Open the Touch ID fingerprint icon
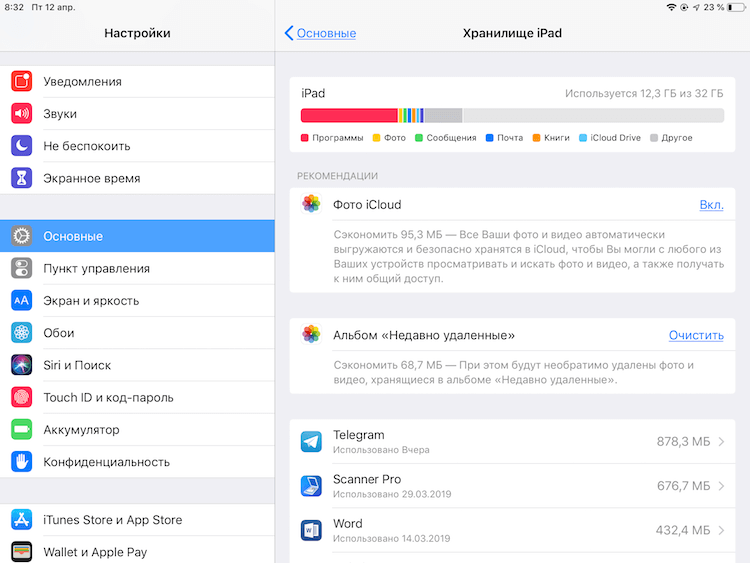 pyautogui.click(x=22, y=397)
